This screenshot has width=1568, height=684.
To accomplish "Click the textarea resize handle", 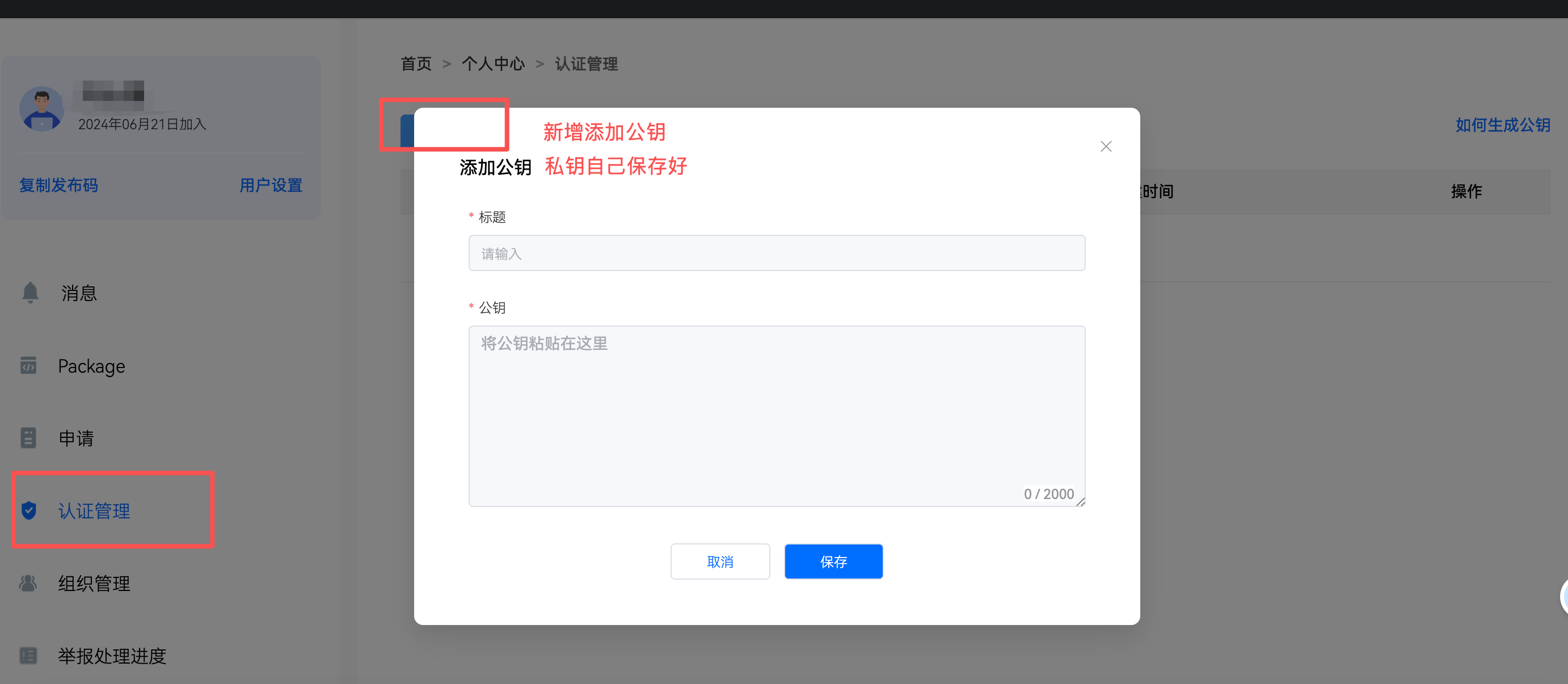I will (x=1082, y=502).
